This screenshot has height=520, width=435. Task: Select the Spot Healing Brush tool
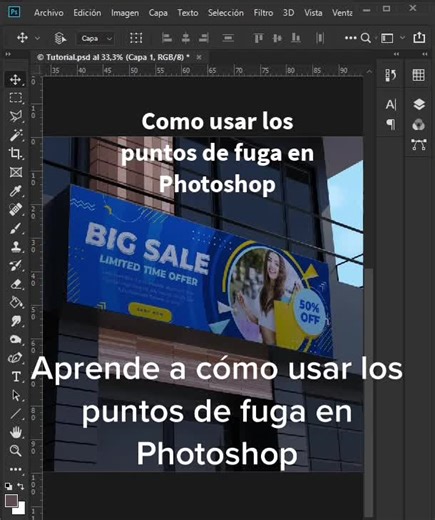tap(16, 209)
